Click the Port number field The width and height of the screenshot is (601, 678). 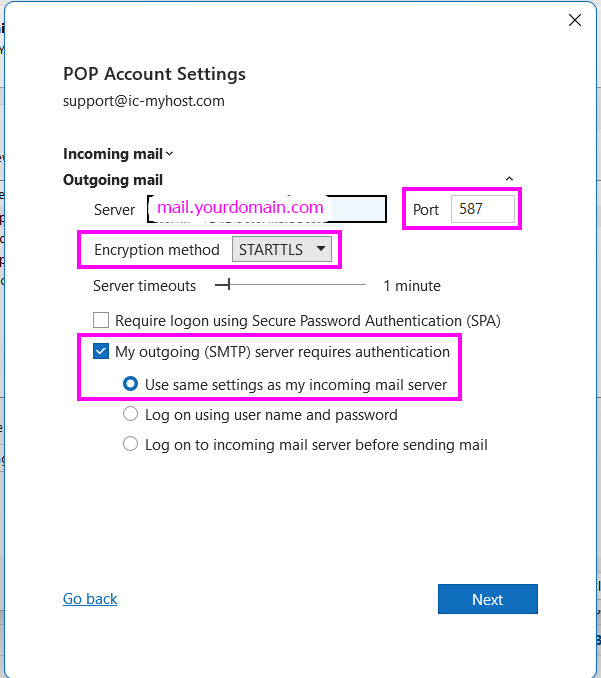click(x=482, y=210)
